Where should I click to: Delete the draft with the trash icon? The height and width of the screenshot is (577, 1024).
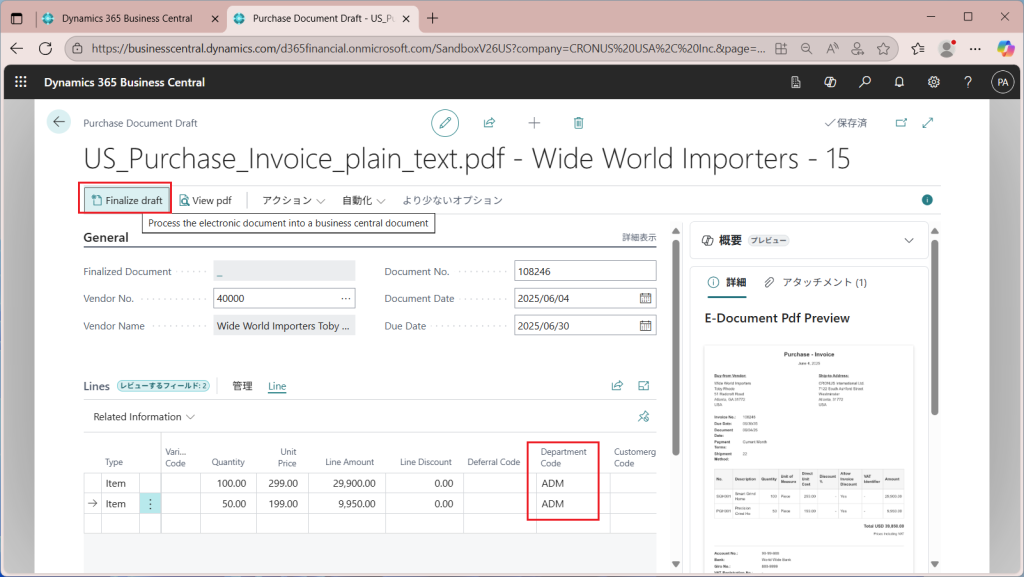578,123
